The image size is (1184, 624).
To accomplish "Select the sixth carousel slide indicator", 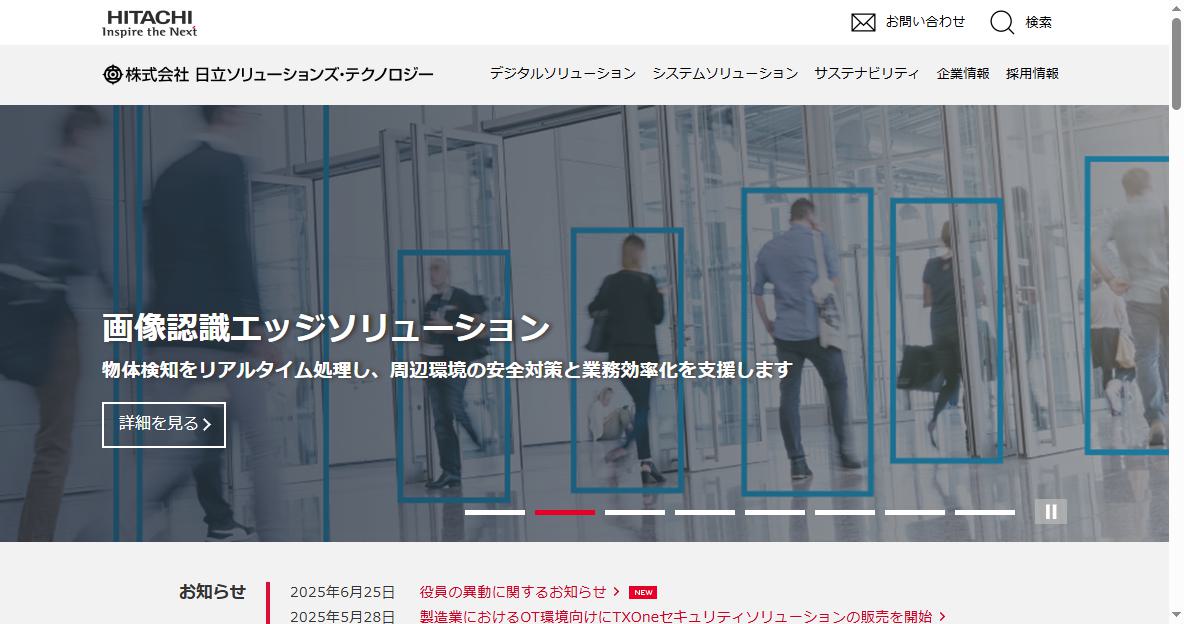I will click(x=845, y=512).
